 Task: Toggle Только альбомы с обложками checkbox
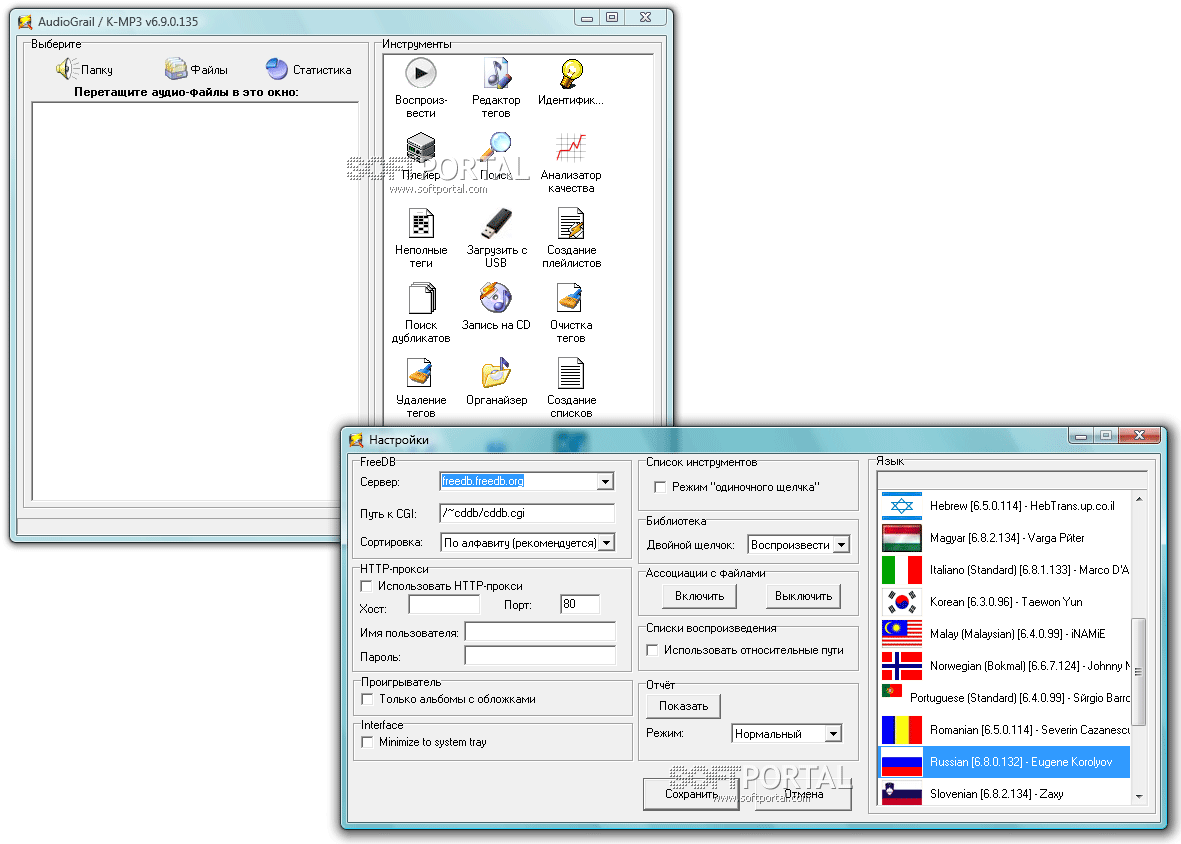[368, 699]
